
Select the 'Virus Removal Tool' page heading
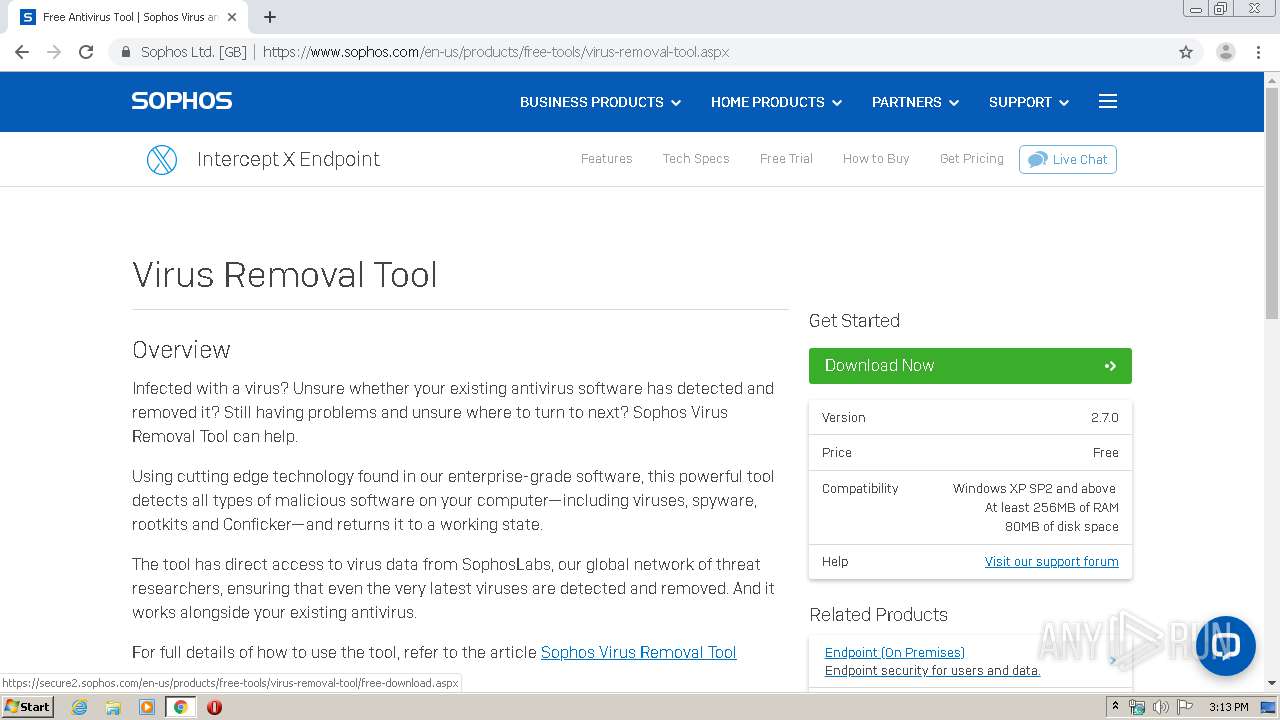tap(285, 275)
